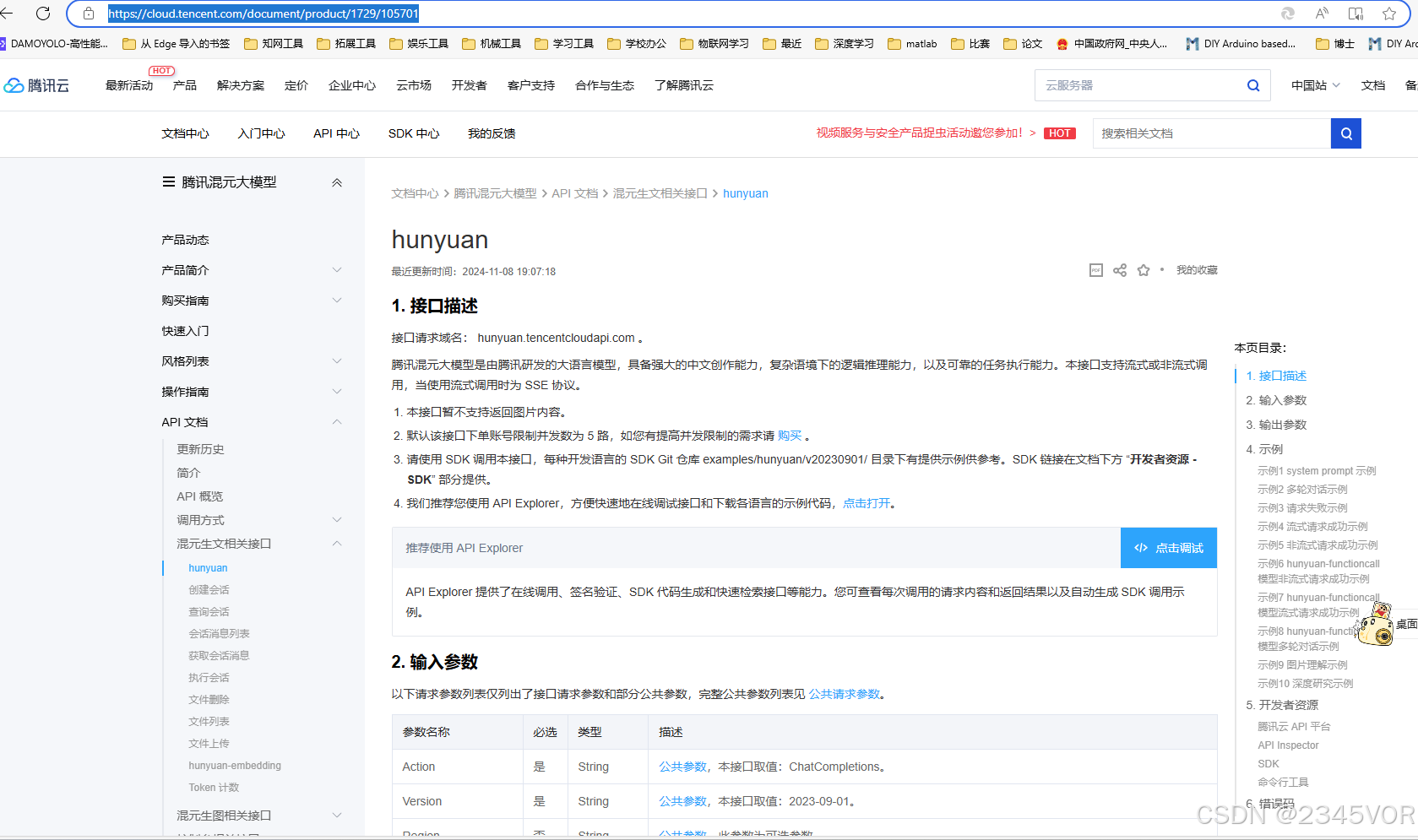Open the immersive reader icon in address bar
The image size is (1418, 840).
pyautogui.click(x=1356, y=14)
